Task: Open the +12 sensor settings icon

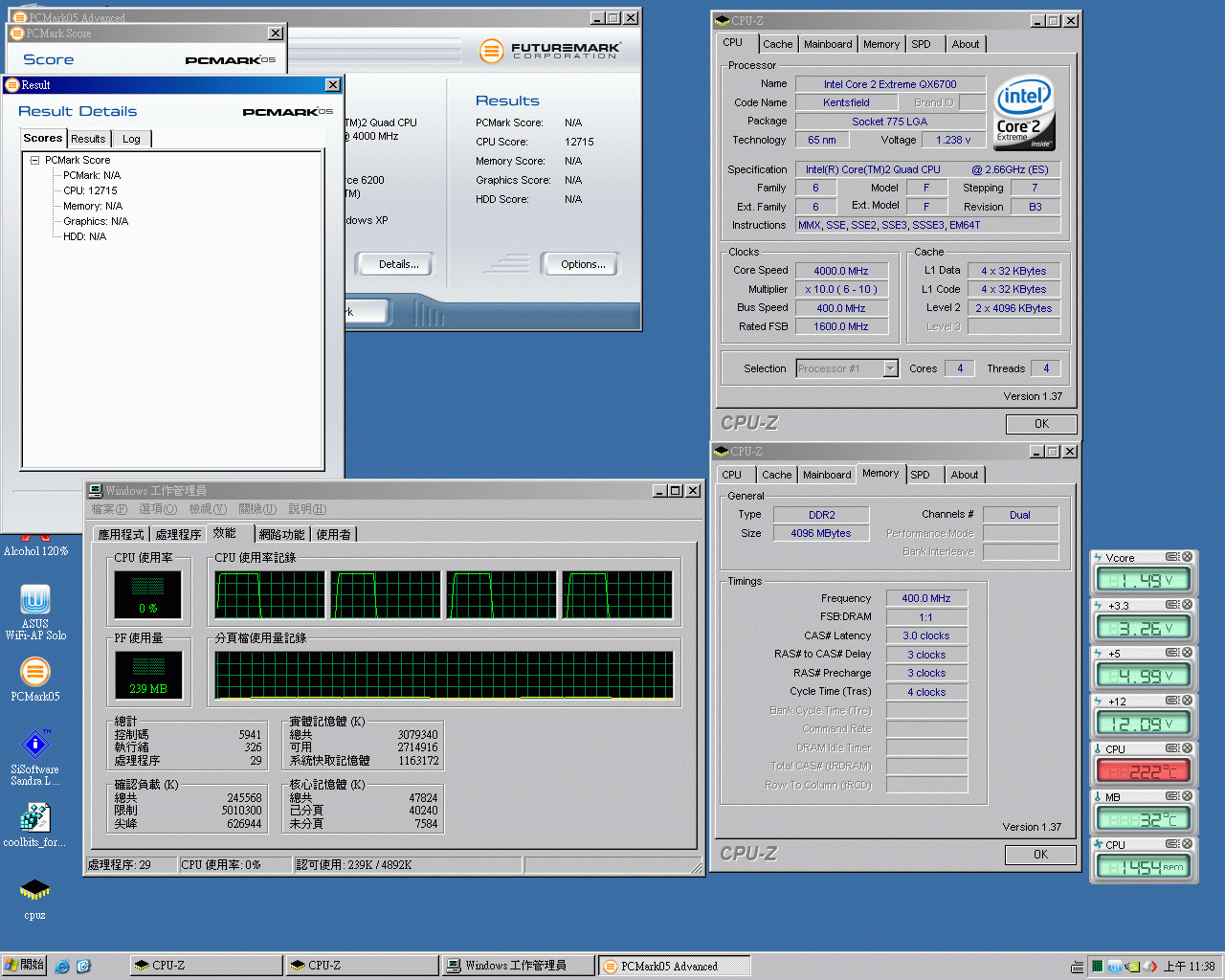Action: coord(1171,701)
